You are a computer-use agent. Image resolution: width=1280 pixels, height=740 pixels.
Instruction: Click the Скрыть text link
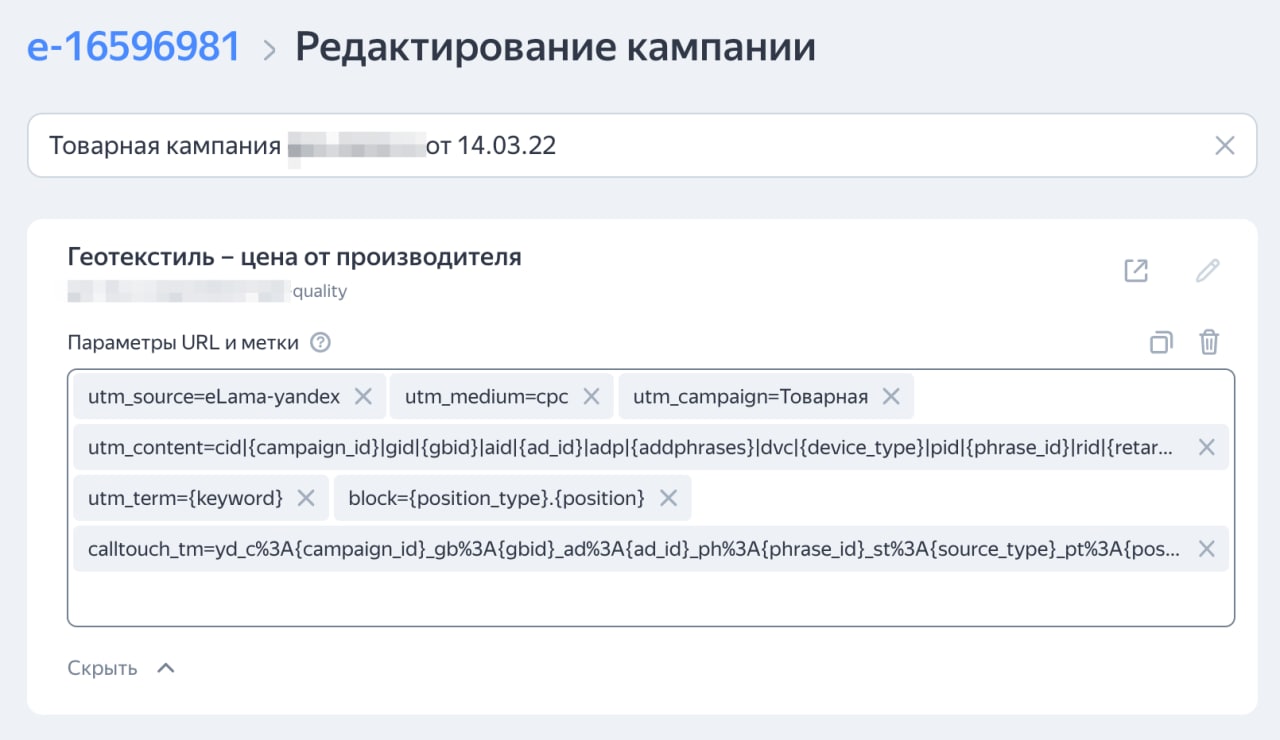tap(102, 668)
